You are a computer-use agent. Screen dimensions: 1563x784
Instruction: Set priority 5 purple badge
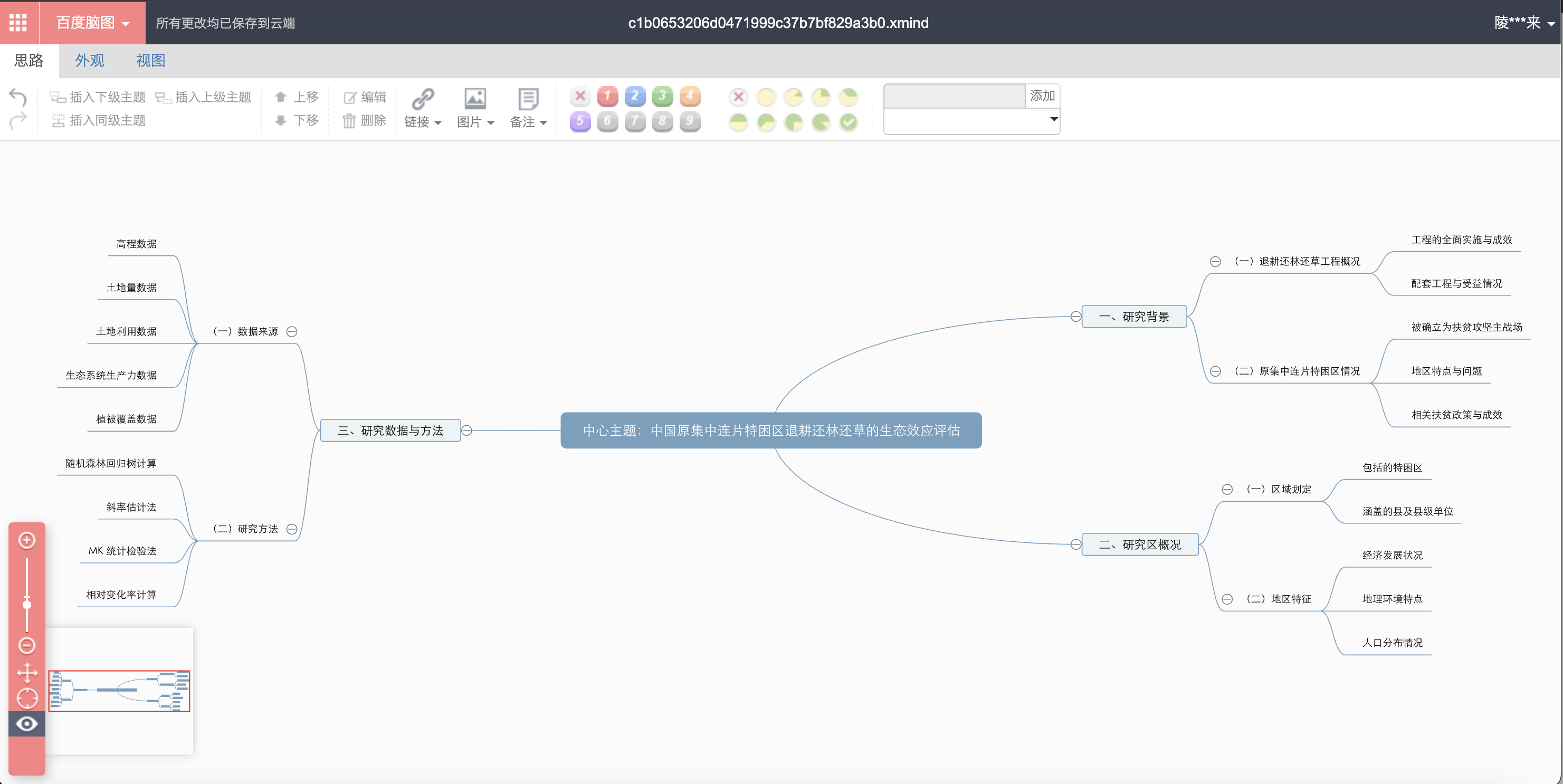pos(580,121)
